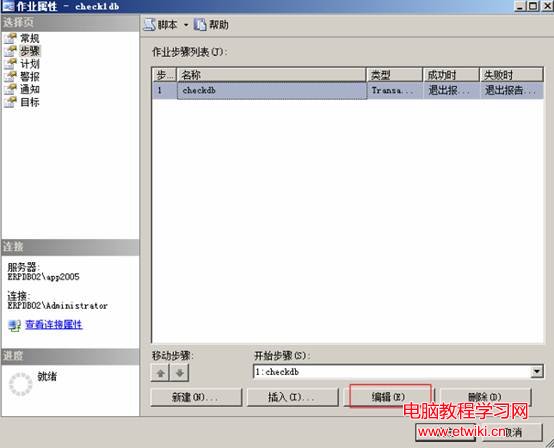Sort by the 成功时 column header
Image resolution: width=554 pixels, height=448 pixels.
click(x=451, y=75)
